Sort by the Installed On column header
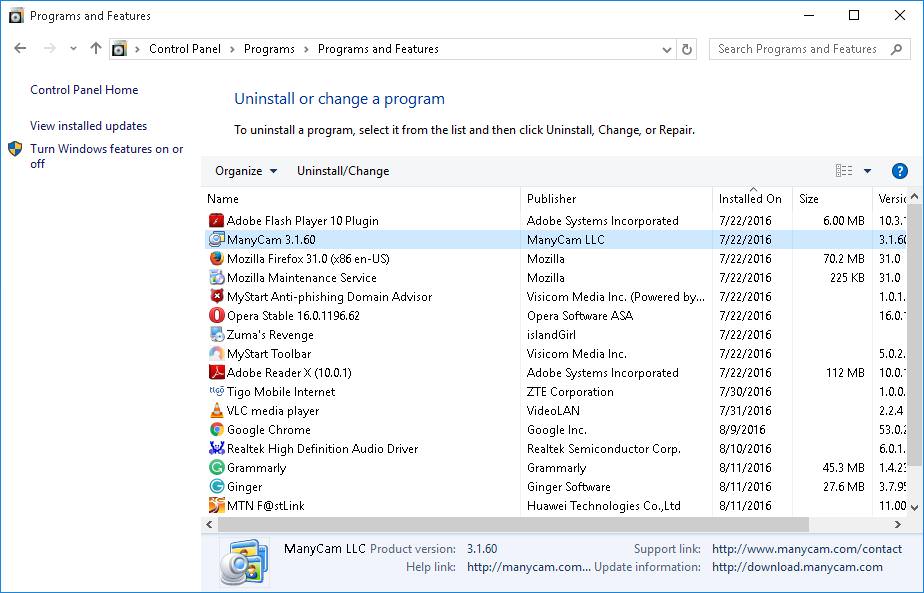The image size is (924, 593). click(752, 199)
